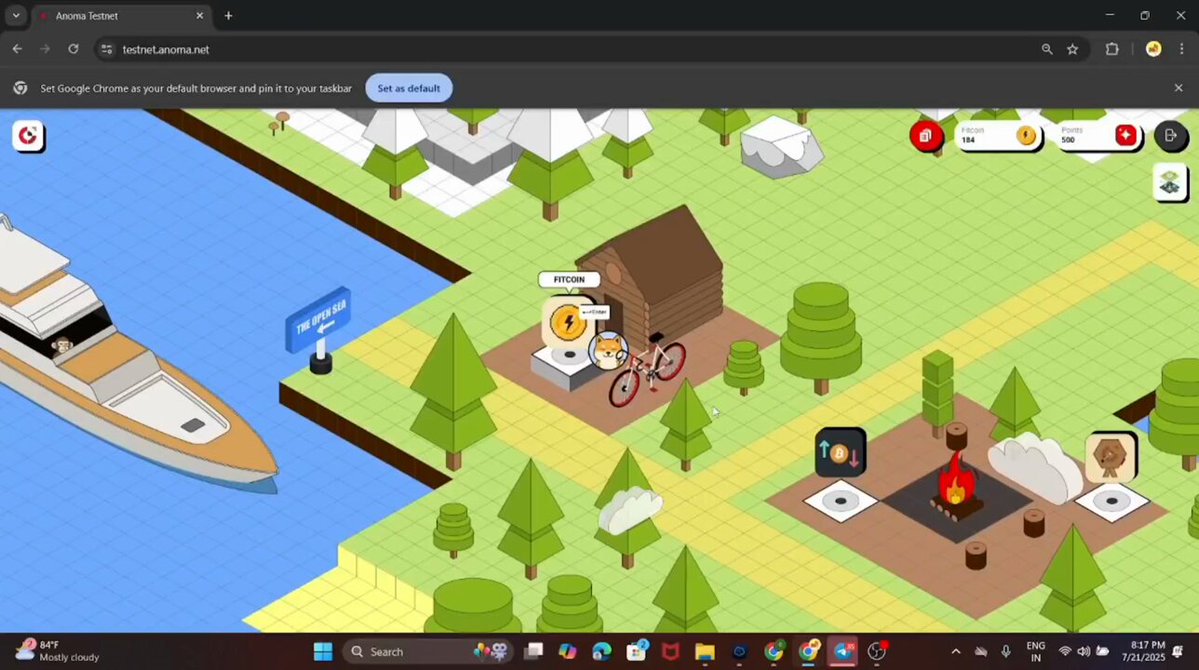Open the Extensions puzzle icon

(x=1112, y=49)
